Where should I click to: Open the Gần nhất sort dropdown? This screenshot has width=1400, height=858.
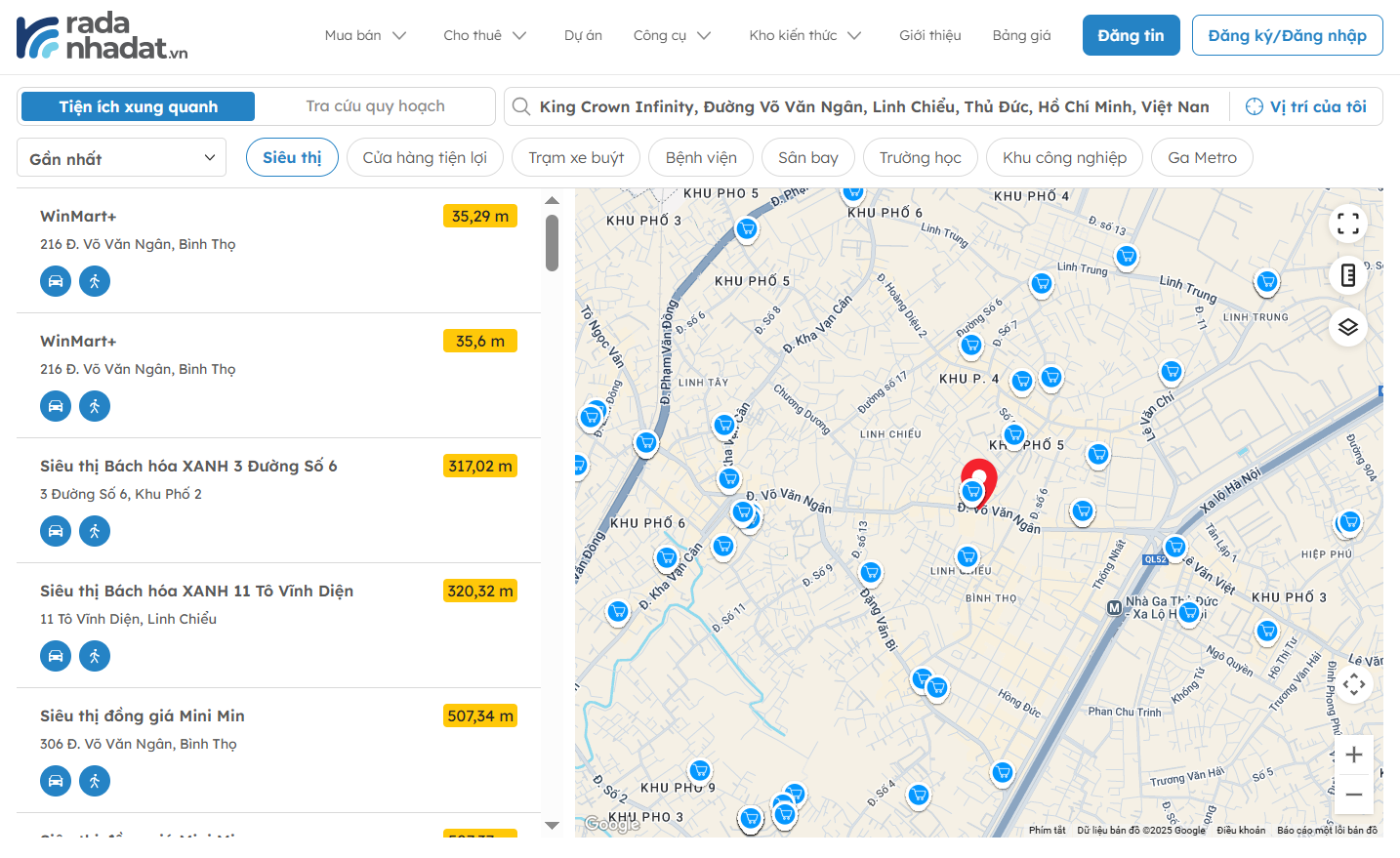(x=122, y=157)
